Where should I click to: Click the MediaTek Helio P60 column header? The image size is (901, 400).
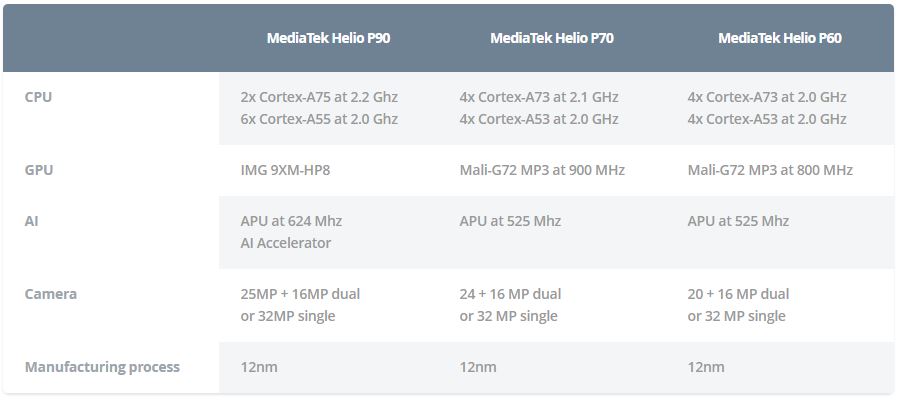tap(780, 38)
